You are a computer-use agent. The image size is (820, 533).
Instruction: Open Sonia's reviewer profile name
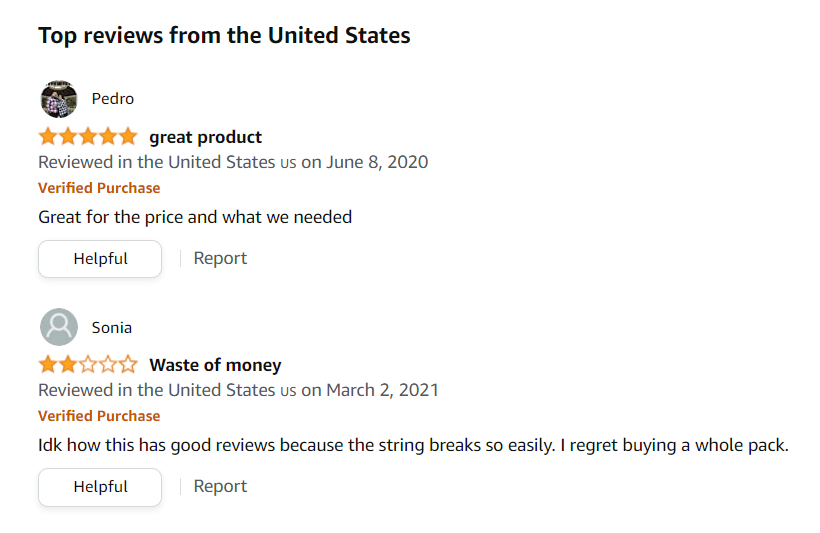point(111,328)
